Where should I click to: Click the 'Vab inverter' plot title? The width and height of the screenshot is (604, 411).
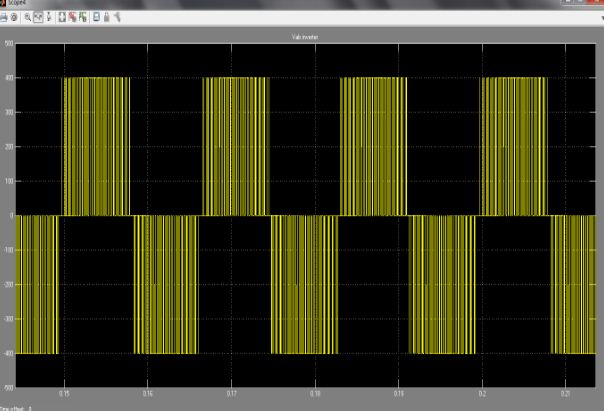click(305, 37)
